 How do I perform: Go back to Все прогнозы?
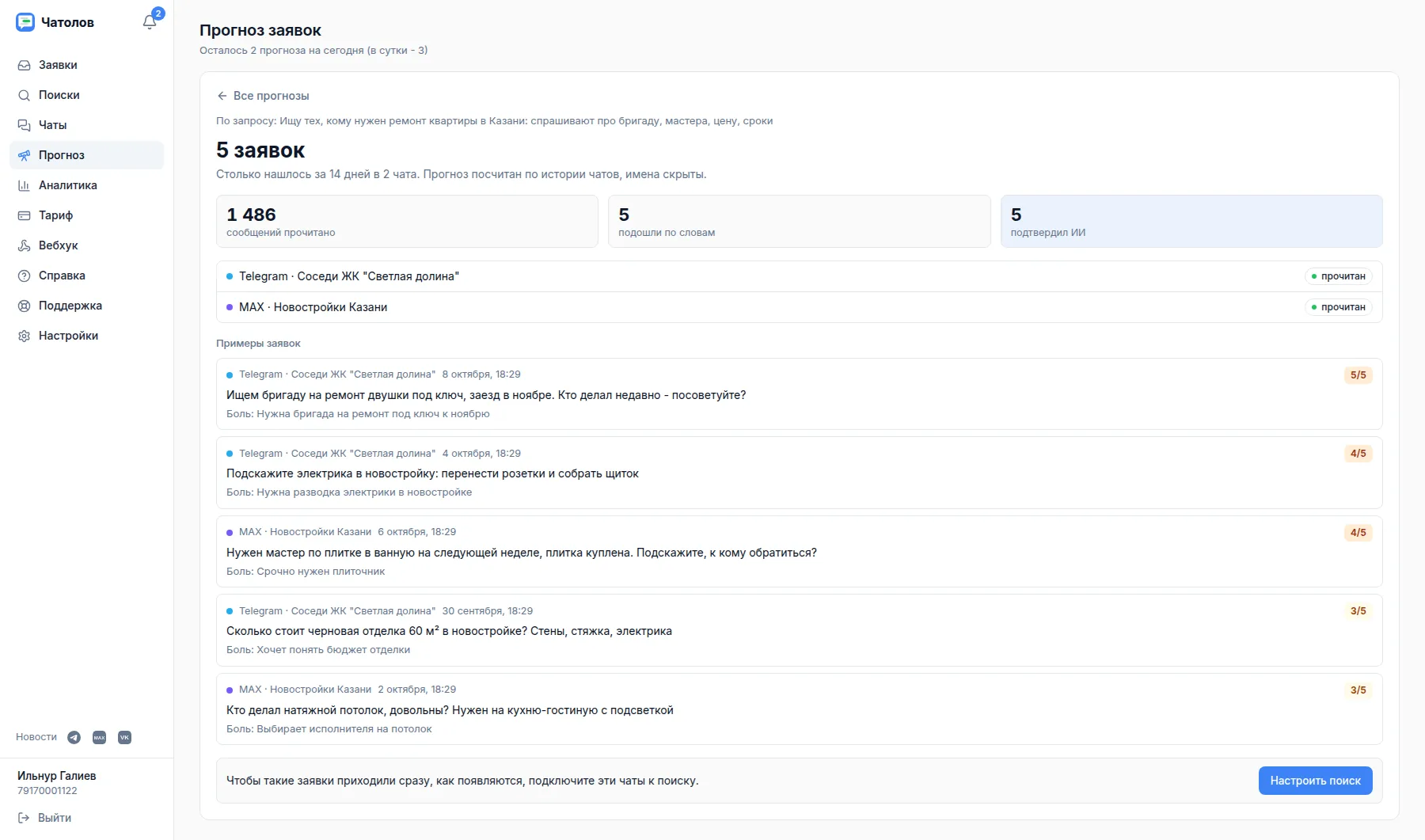pyautogui.click(x=263, y=96)
